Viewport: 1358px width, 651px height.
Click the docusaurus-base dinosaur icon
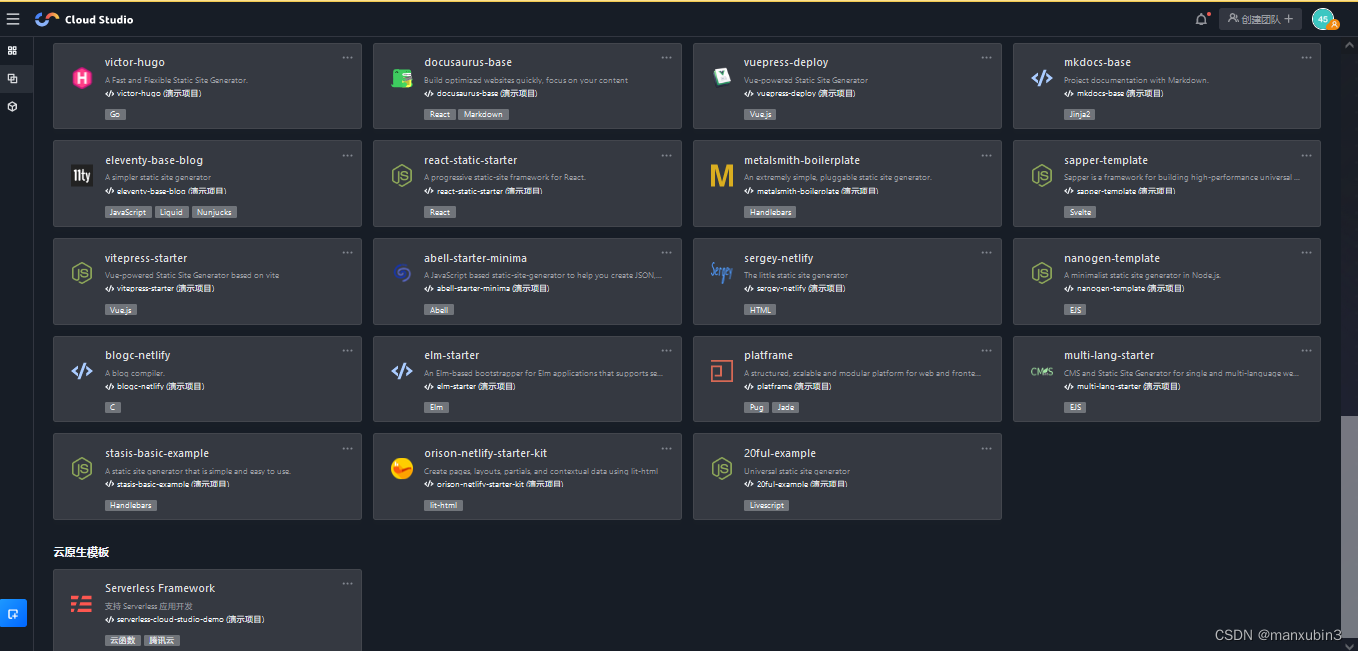point(402,78)
